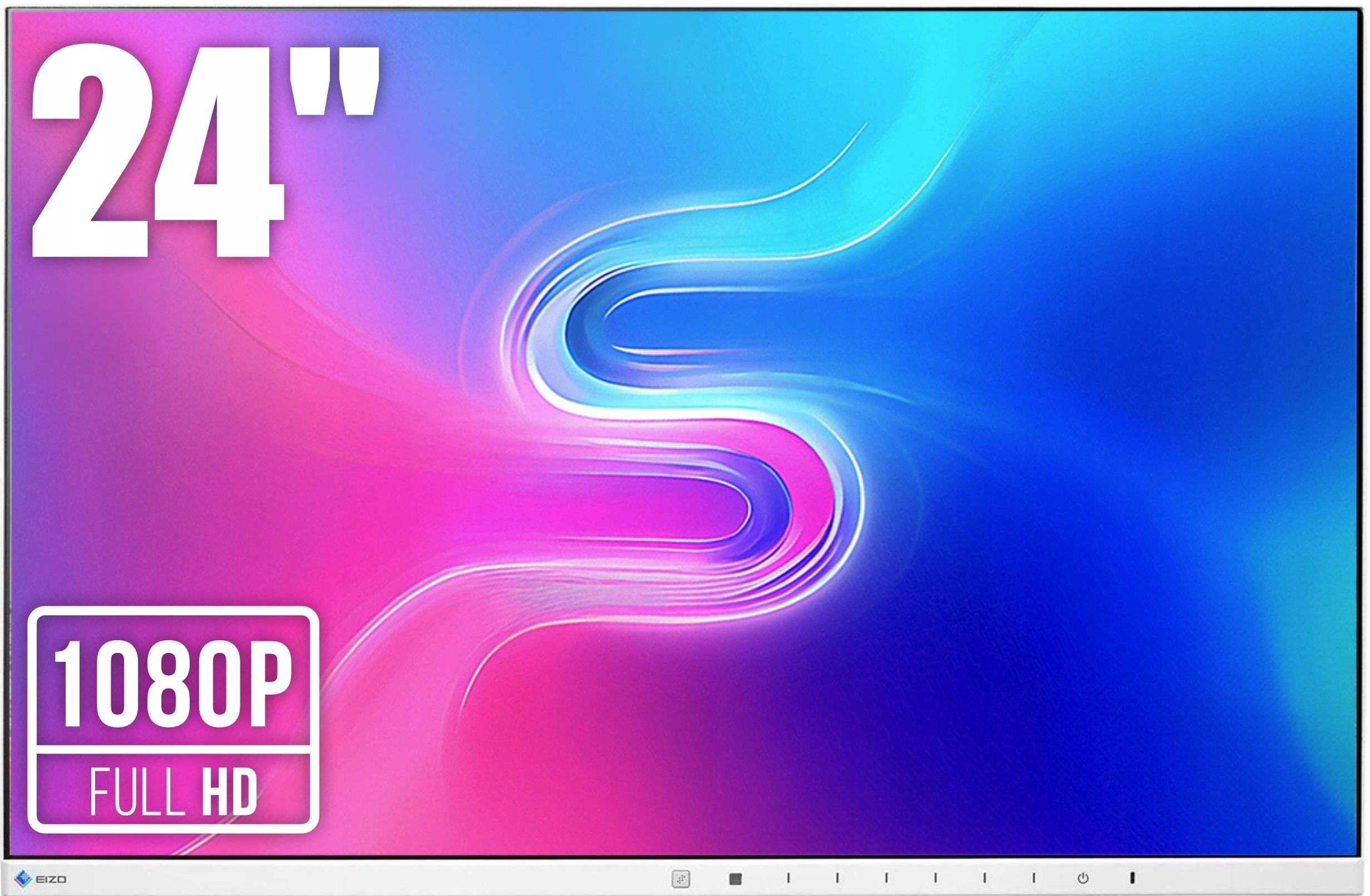Viewport: 1370px width, 896px height.
Task: Click the 1080P label in the badge
Action: (173, 685)
